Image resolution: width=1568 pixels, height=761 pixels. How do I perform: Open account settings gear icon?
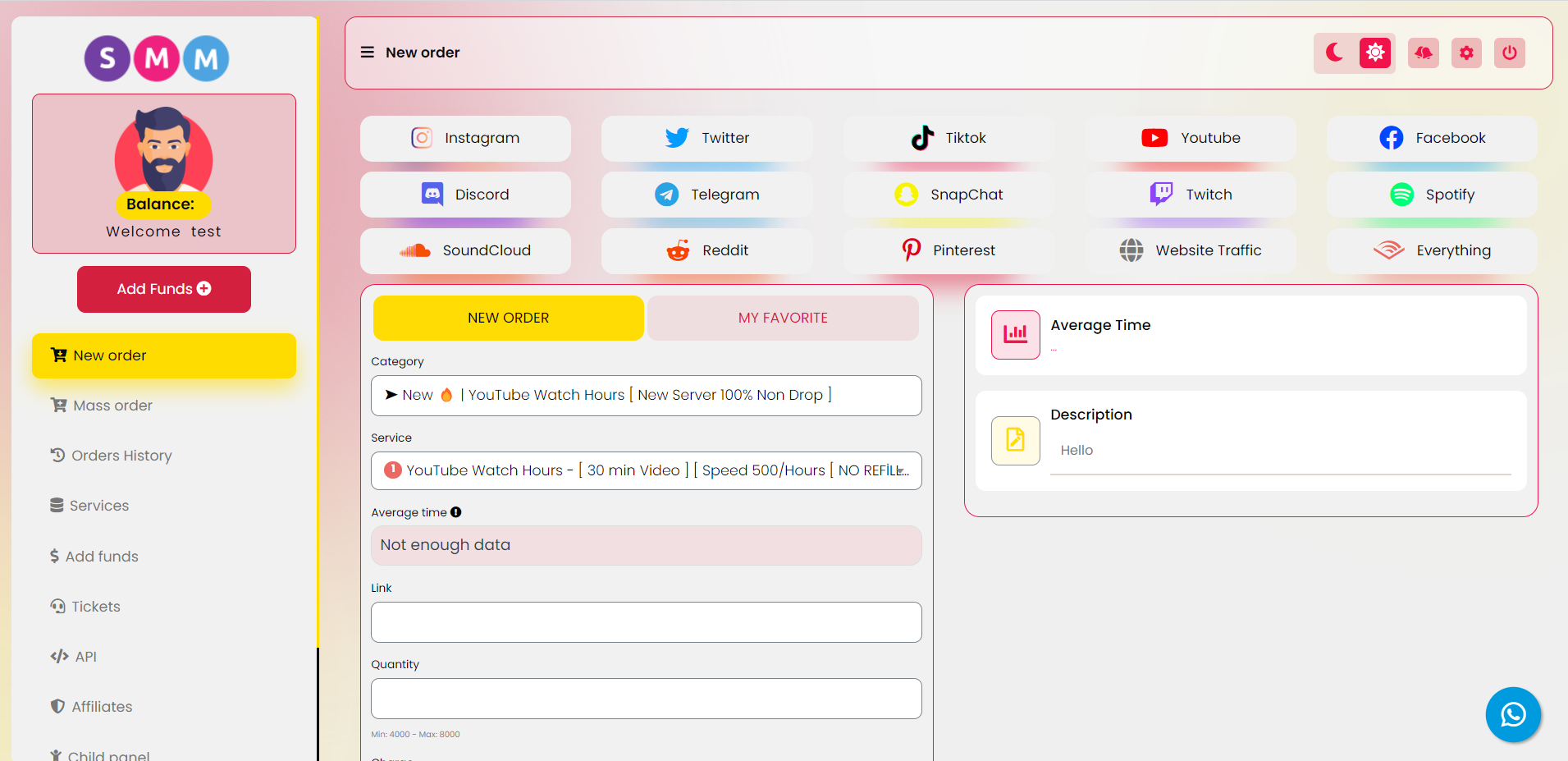tap(1466, 53)
